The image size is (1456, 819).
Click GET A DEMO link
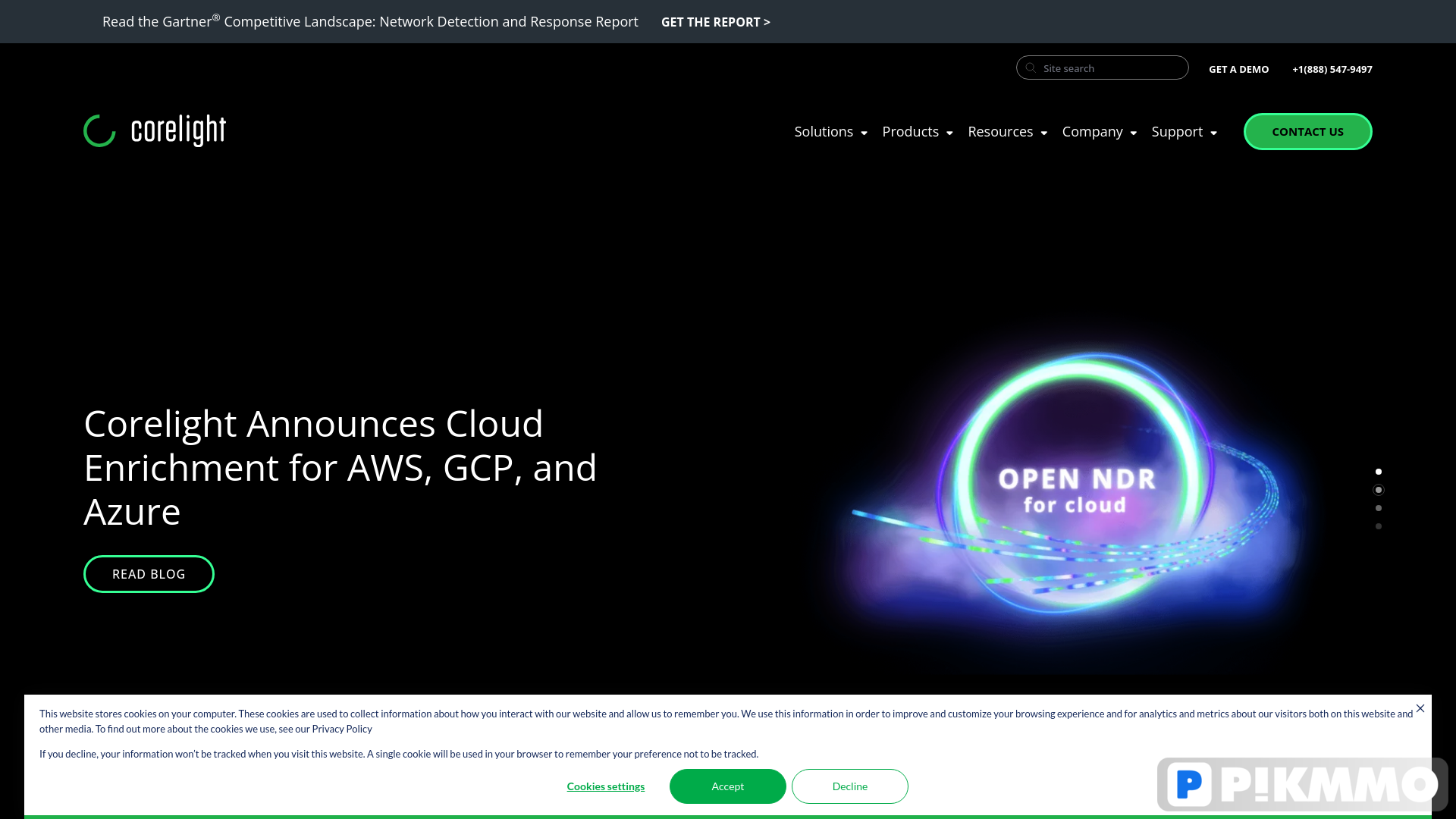point(1238,69)
